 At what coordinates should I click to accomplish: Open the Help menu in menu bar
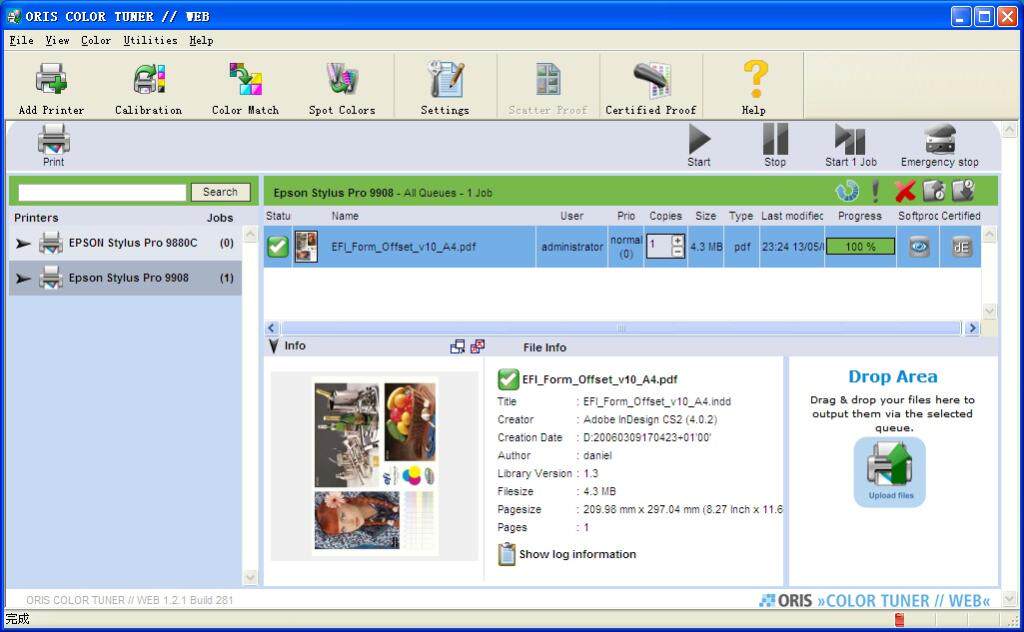click(201, 40)
